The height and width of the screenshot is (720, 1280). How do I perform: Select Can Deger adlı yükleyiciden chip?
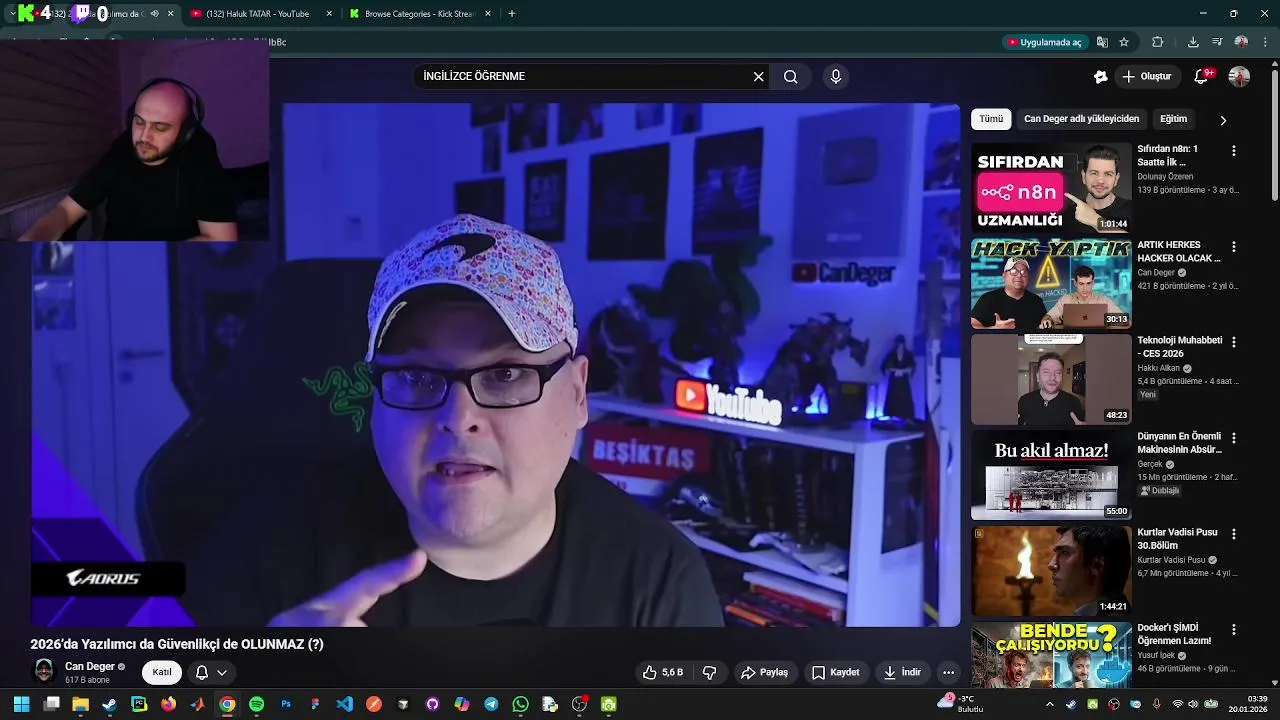1081,119
